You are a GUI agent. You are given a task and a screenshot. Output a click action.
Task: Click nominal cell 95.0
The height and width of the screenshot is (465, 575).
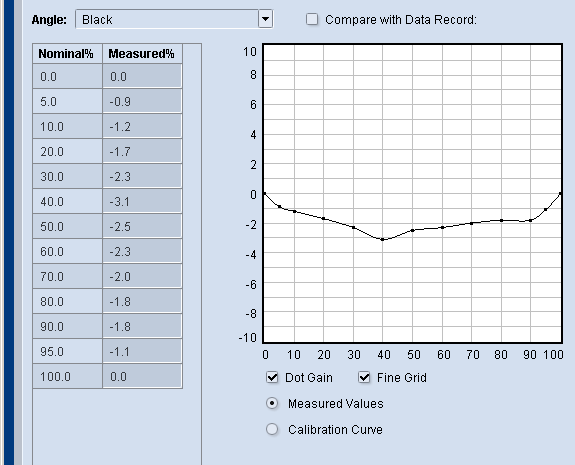(67, 351)
